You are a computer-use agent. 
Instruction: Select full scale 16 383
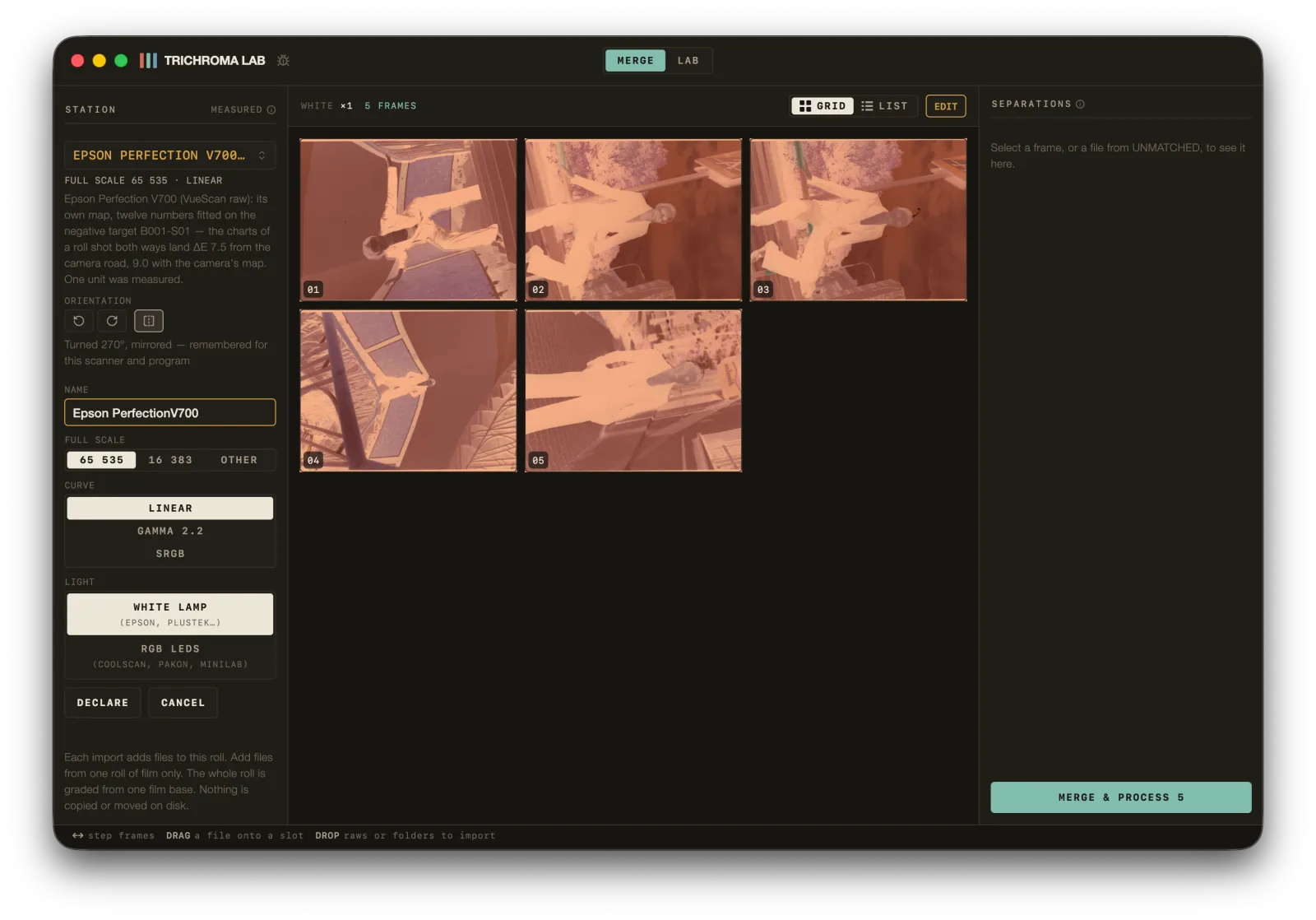(170, 460)
